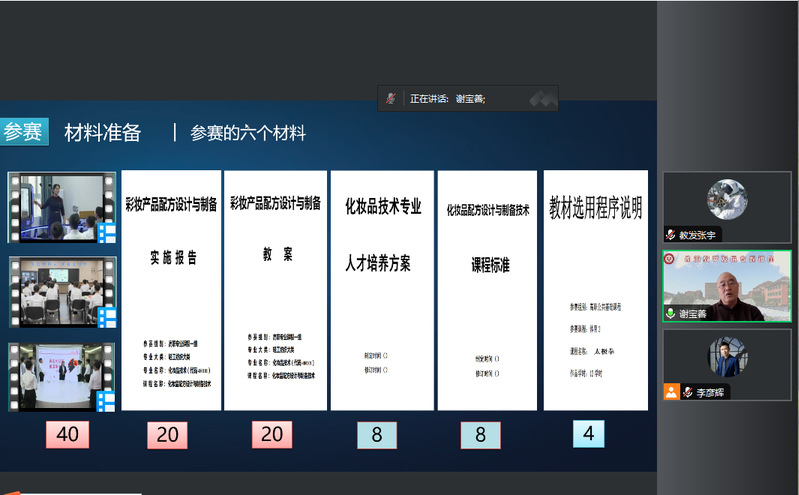Click the muted mic icon beside 教发张宇
Screen dimensions: 799x495
click(671, 235)
